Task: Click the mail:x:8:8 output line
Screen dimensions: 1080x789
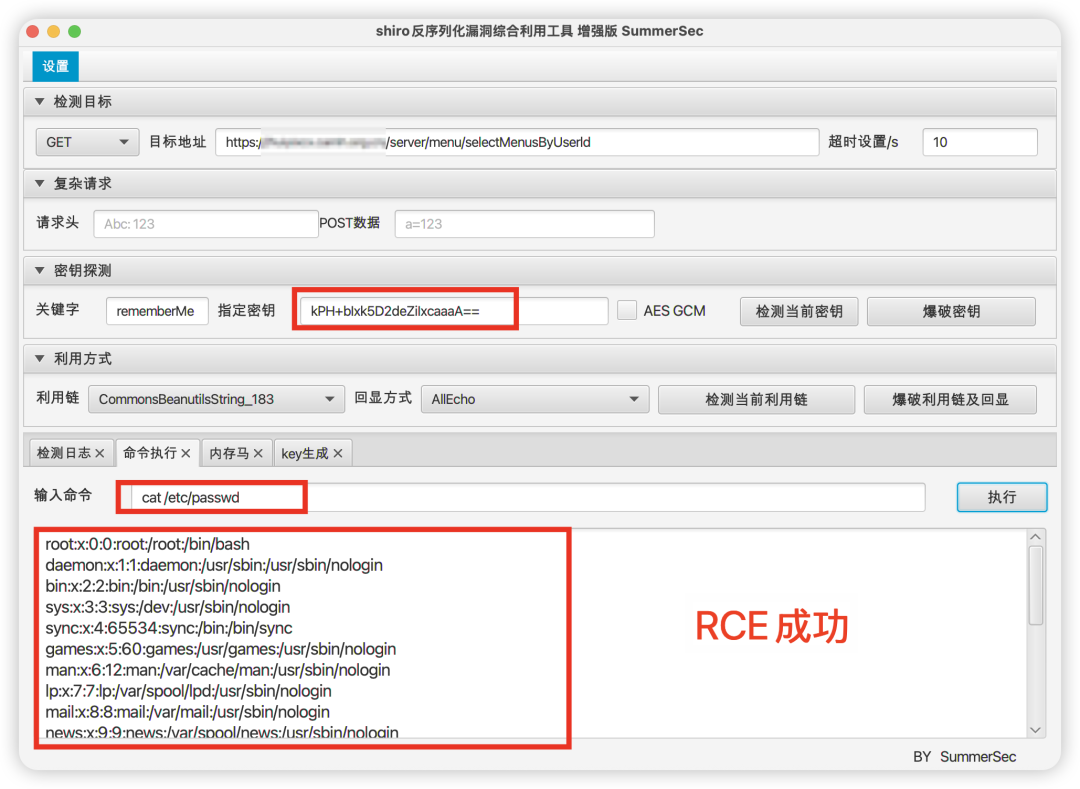Action: [187, 712]
